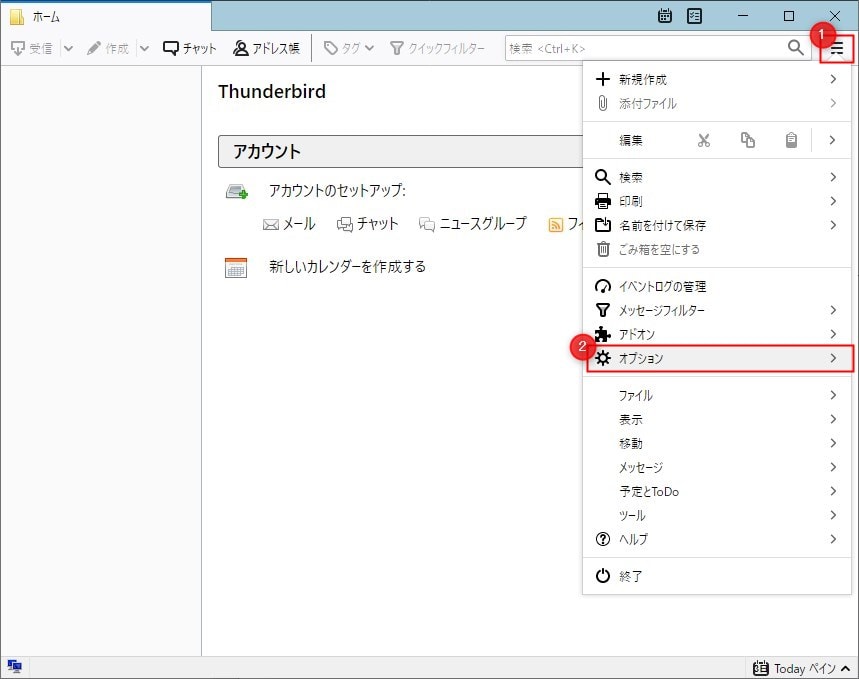This screenshot has width=859, height=679.
Task: Expand the タグ dropdown
Action: pyautogui.click(x=349, y=48)
